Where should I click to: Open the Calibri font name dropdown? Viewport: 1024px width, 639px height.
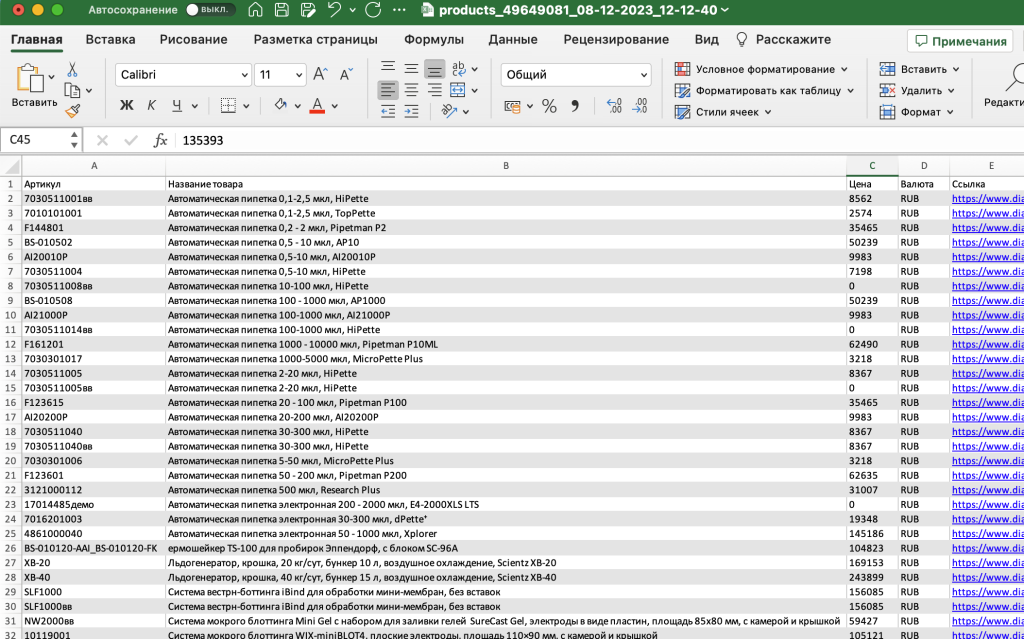[245, 75]
